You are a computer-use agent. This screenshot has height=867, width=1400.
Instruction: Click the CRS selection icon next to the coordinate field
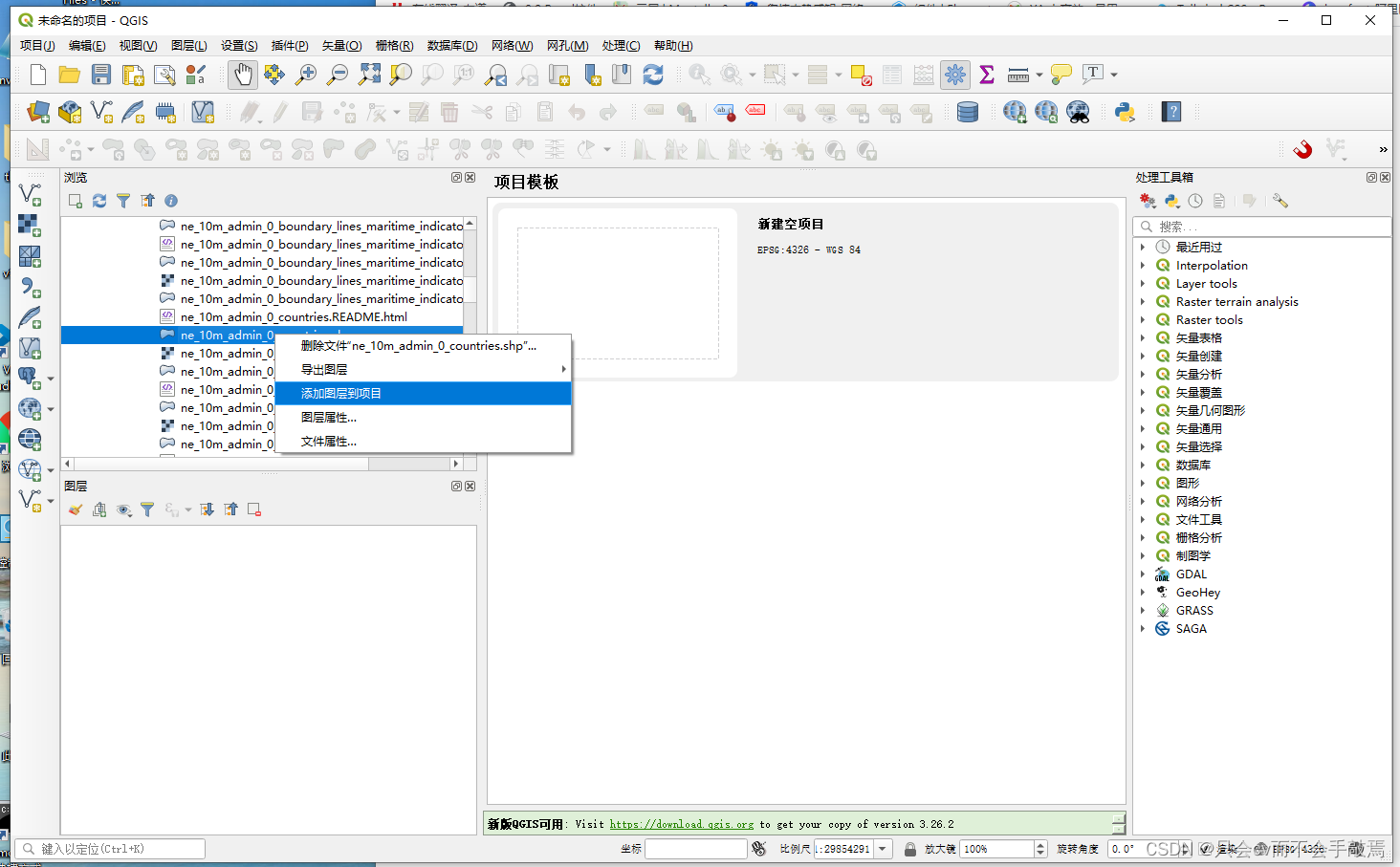759,849
